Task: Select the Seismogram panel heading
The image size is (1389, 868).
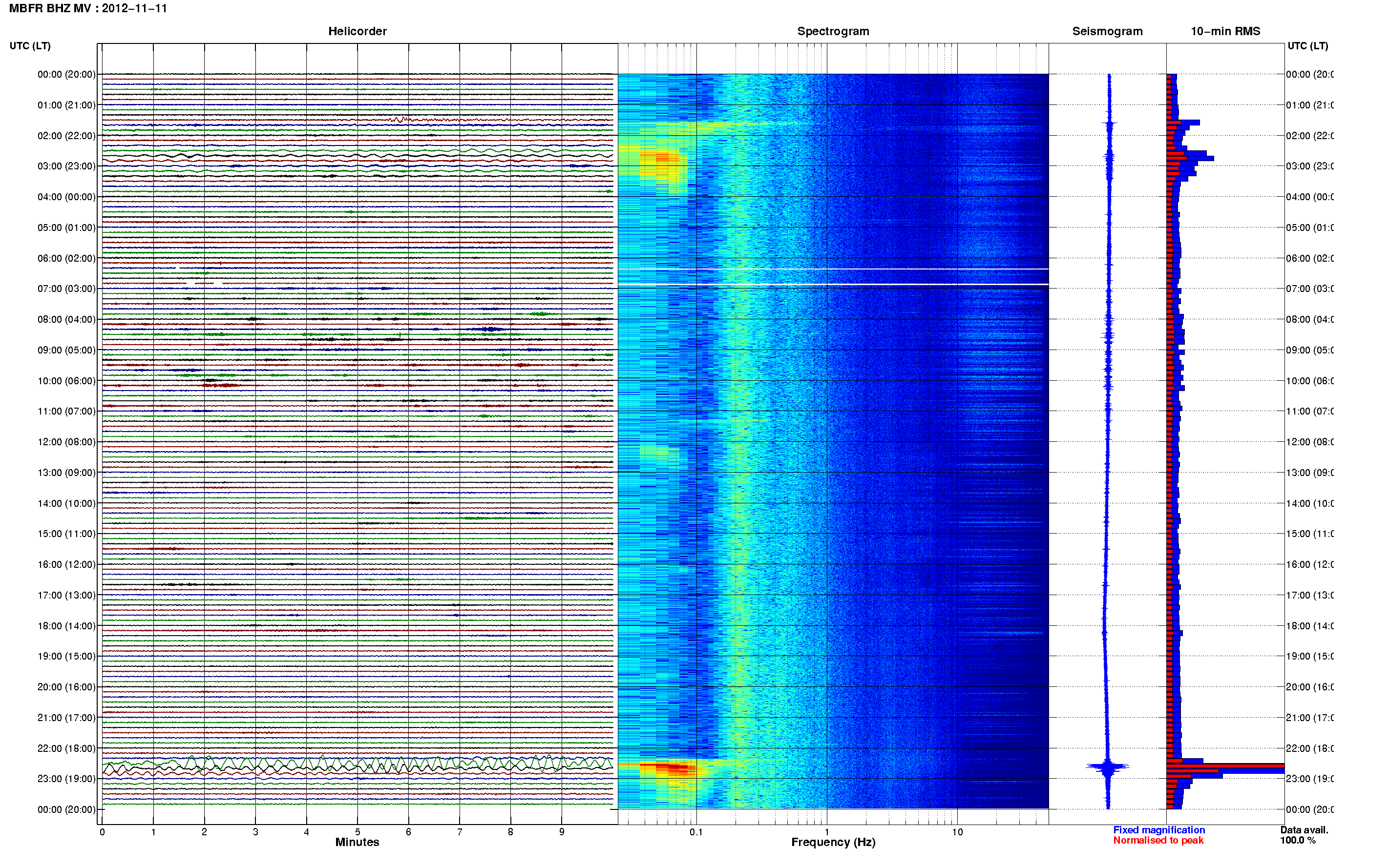Action: (x=1107, y=32)
